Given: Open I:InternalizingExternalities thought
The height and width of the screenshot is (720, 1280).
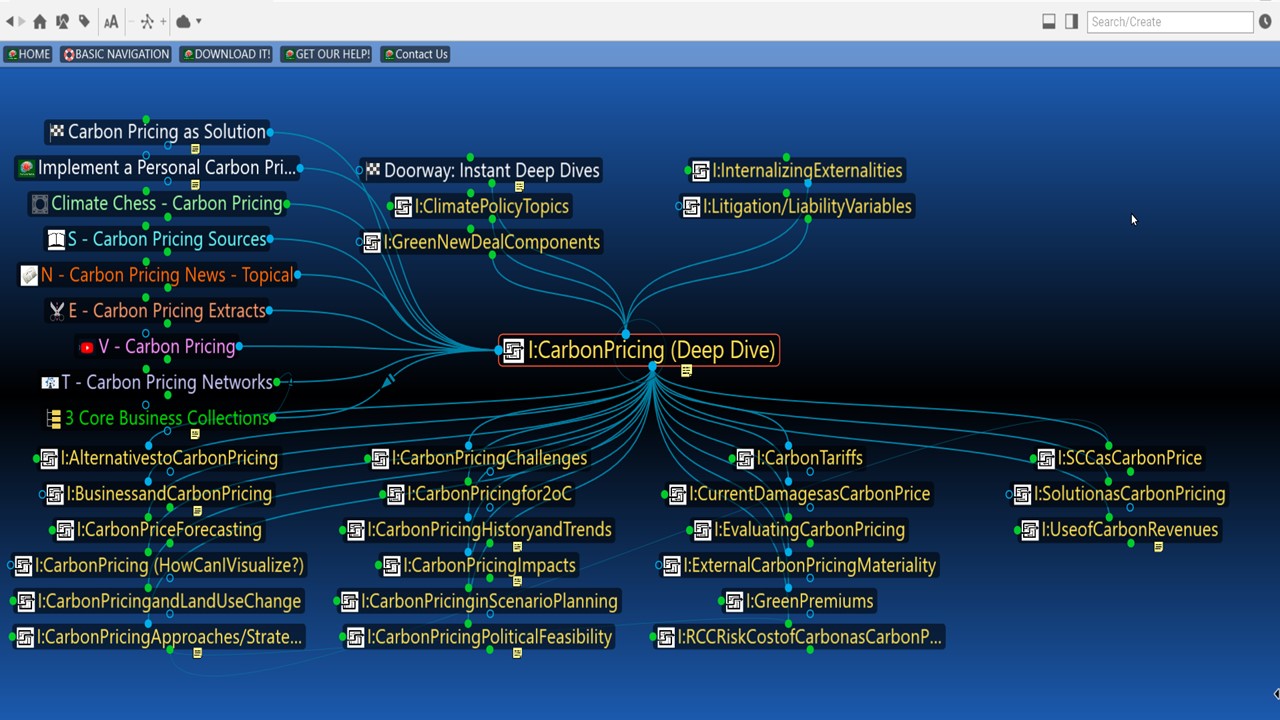Looking at the screenshot, I should click(x=797, y=170).
